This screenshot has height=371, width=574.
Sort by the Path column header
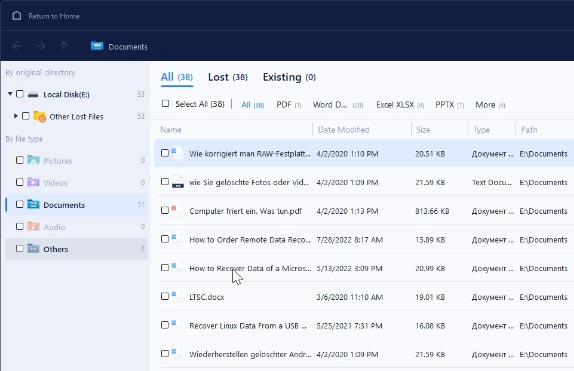529,130
